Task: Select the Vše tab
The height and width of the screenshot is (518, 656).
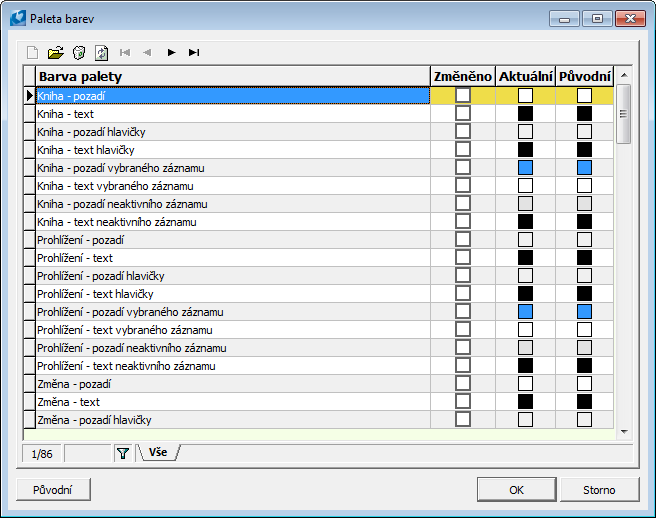Action: pyautogui.click(x=158, y=452)
